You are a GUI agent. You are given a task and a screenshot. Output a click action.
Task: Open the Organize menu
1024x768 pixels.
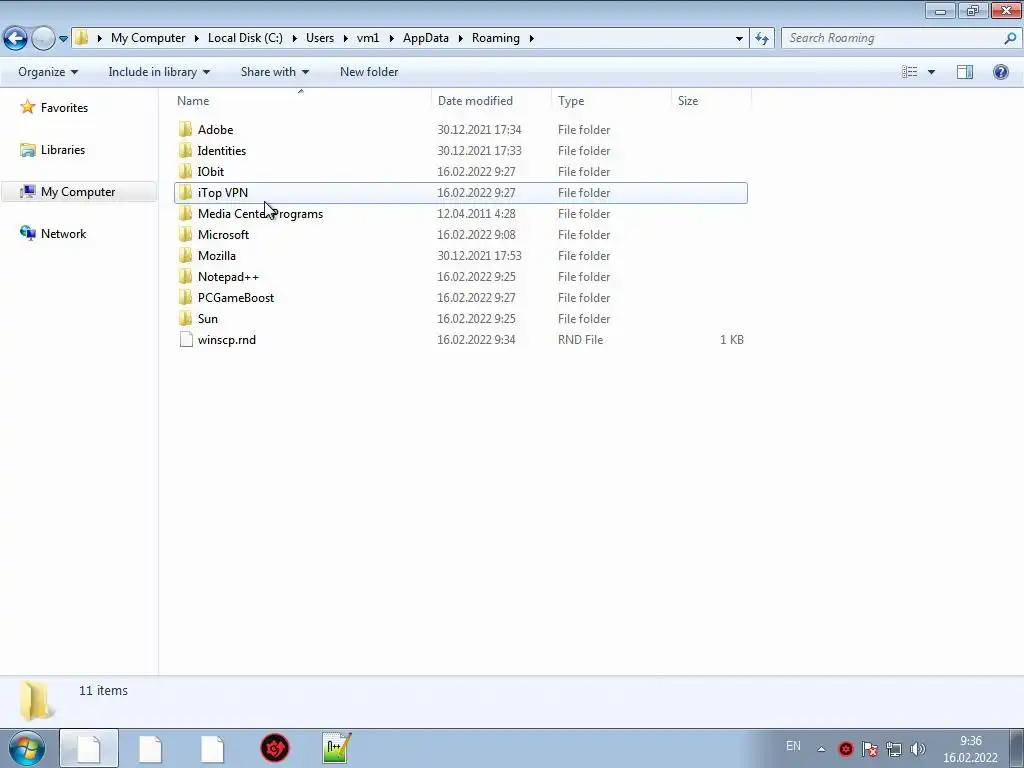[48, 72]
